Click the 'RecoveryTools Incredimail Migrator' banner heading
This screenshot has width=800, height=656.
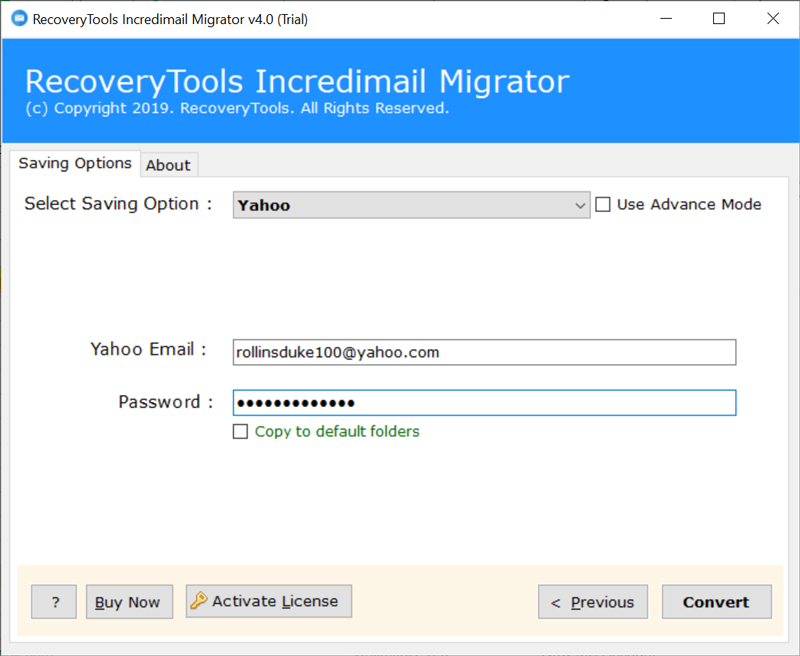tap(297, 82)
